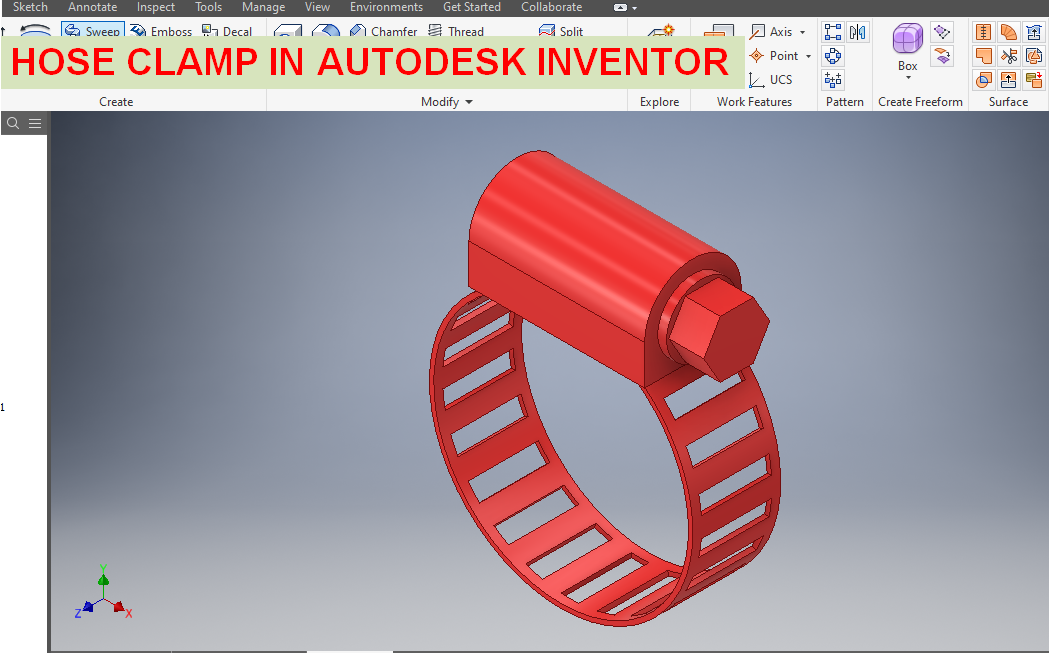Click the Create panel label
1049x653 pixels.
[116, 102]
